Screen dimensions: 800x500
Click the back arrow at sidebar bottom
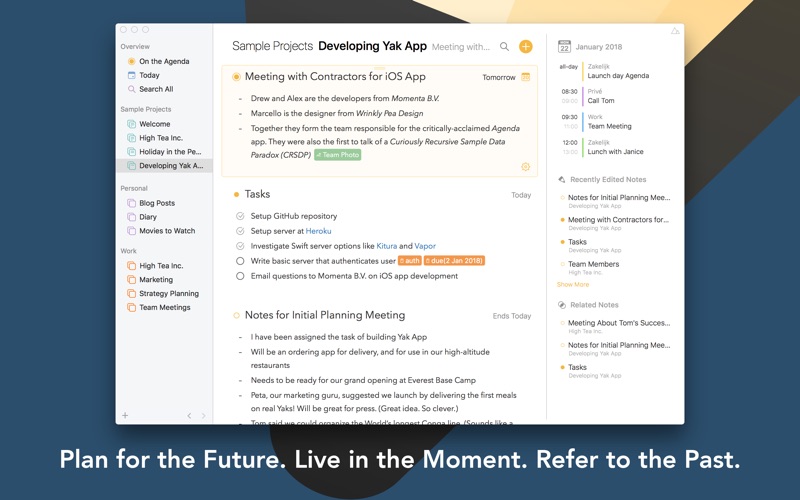[189, 416]
